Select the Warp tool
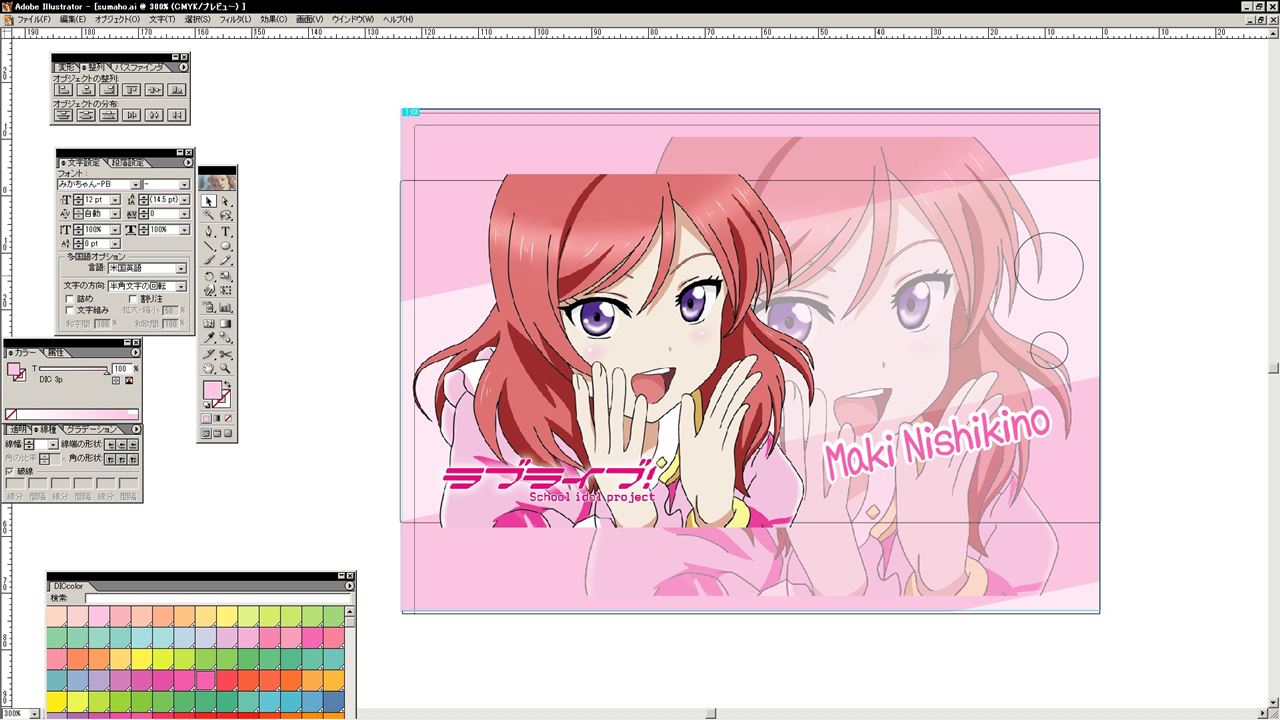Viewport: 1280px width, 720px height. [209, 291]
